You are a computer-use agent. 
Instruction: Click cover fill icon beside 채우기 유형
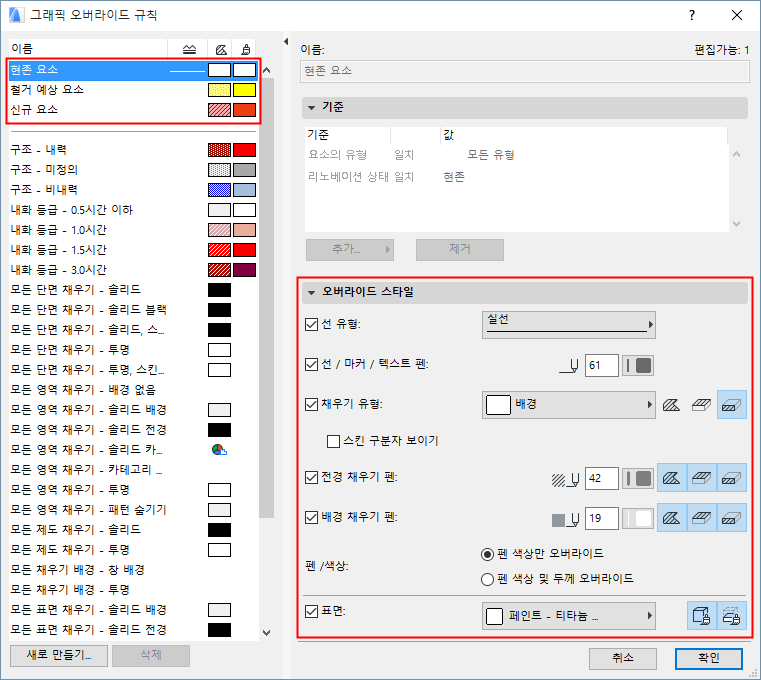[701, 404]
